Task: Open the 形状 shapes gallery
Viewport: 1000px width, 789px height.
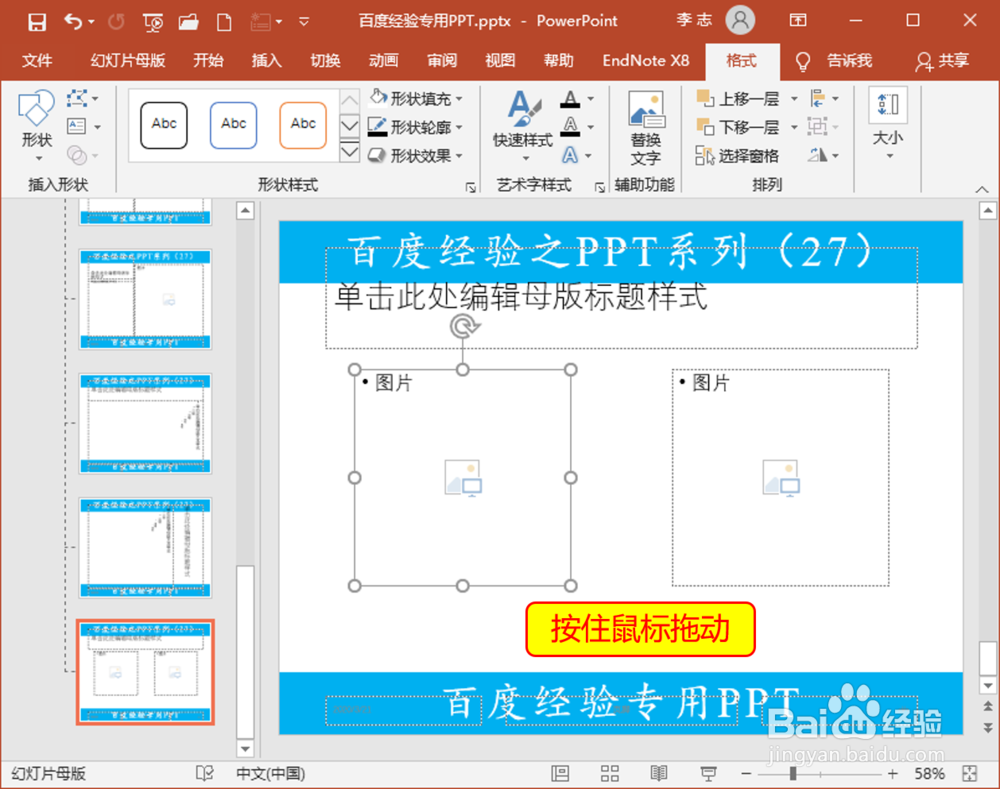Action: click(x=36, y=126)
